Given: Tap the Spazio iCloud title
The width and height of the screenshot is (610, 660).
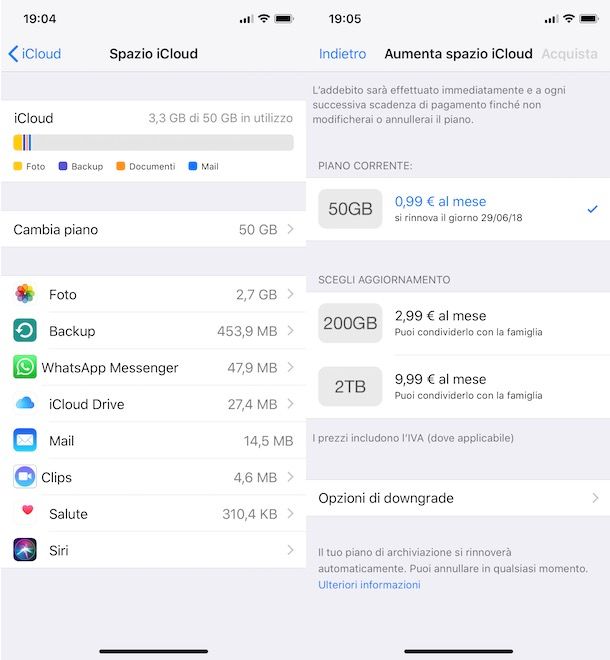Looking at the screenshot, I should click(x=153, y=54).
